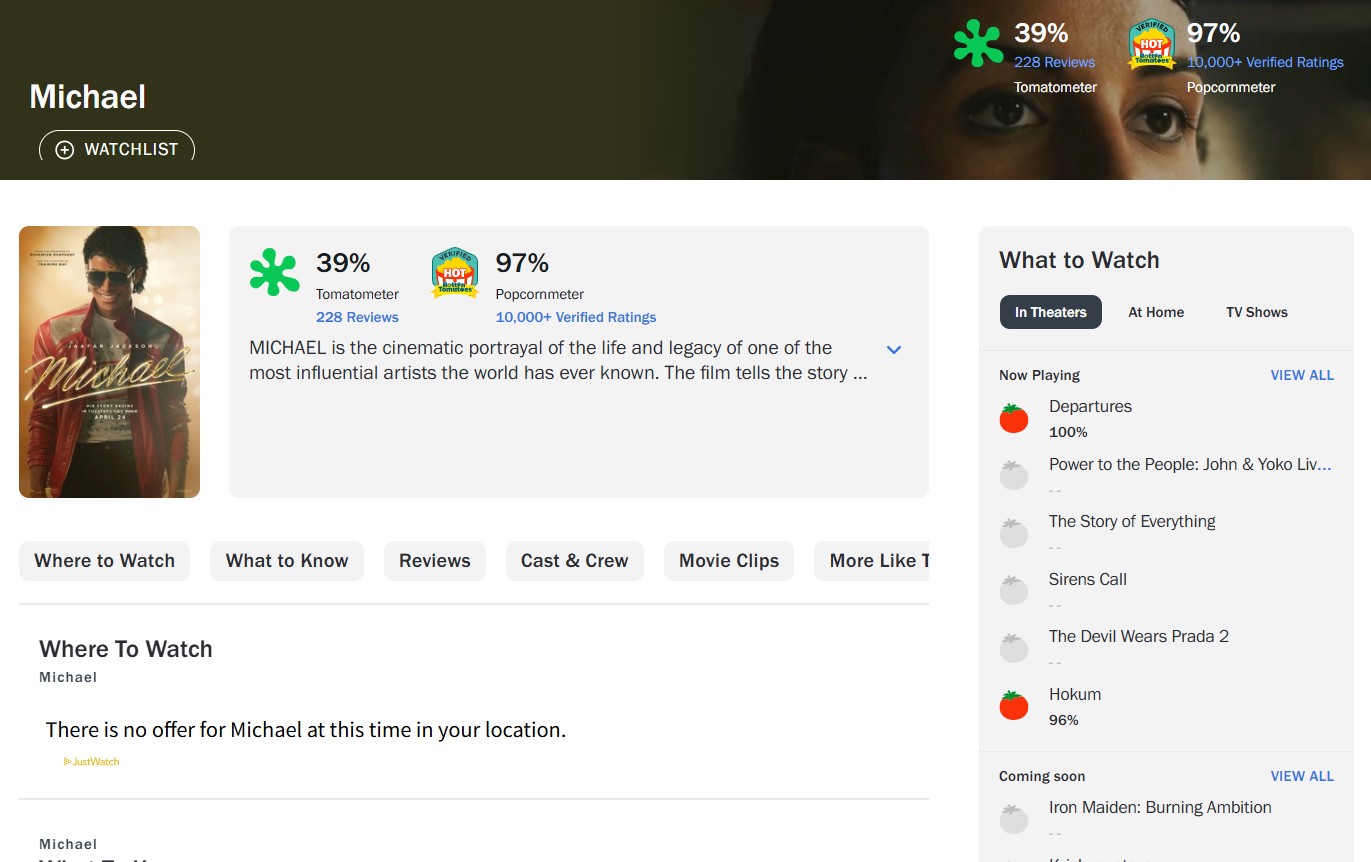Jump to the Cast & Crew section
This screenshot has width=1371, height=862.
click(575, 561)
